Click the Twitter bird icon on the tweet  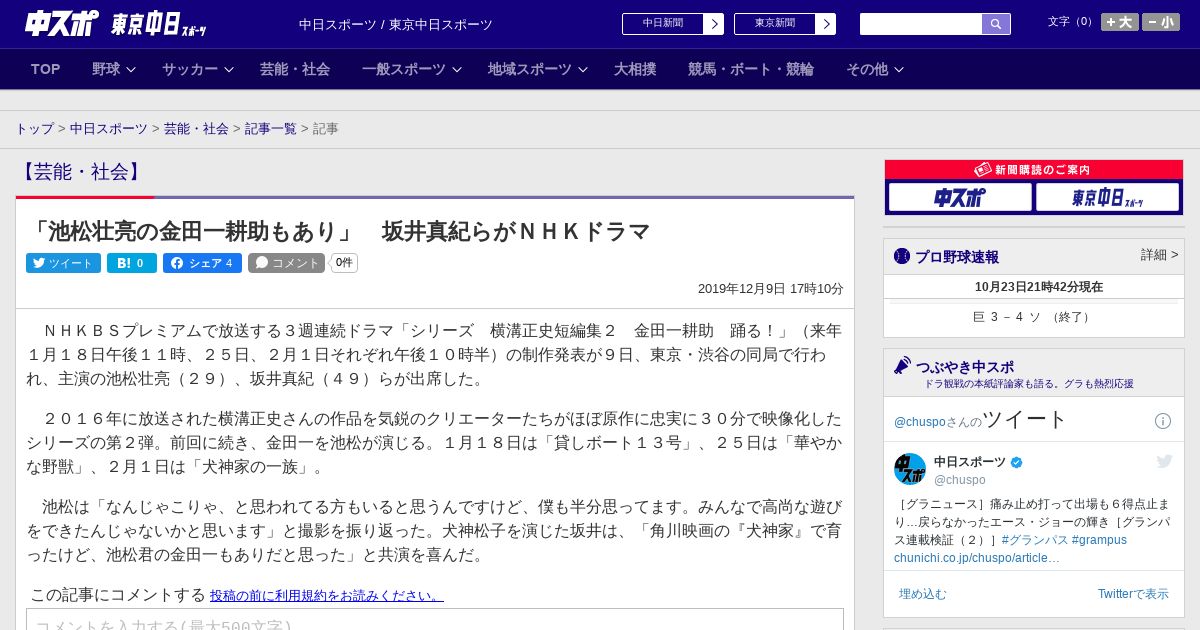pos(1164,461)
